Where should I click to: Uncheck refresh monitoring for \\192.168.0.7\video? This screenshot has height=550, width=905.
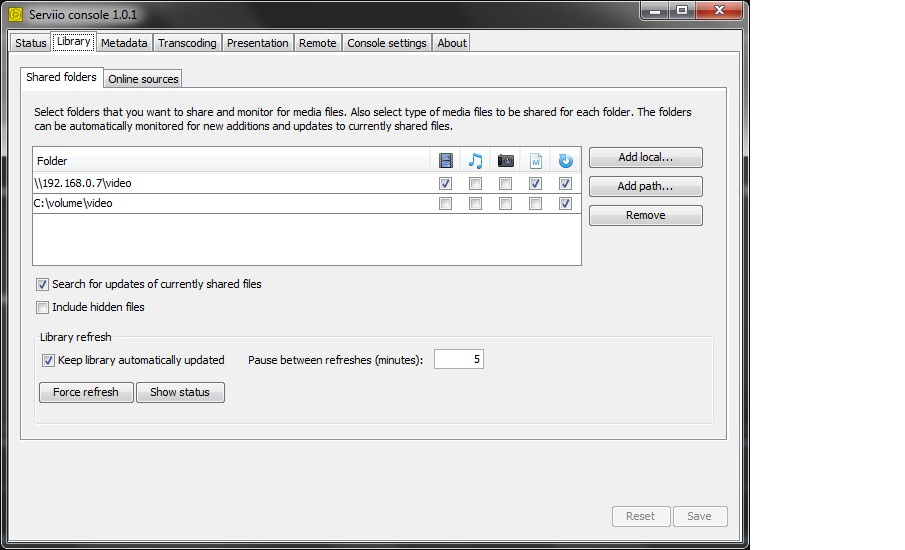(565, 184)
